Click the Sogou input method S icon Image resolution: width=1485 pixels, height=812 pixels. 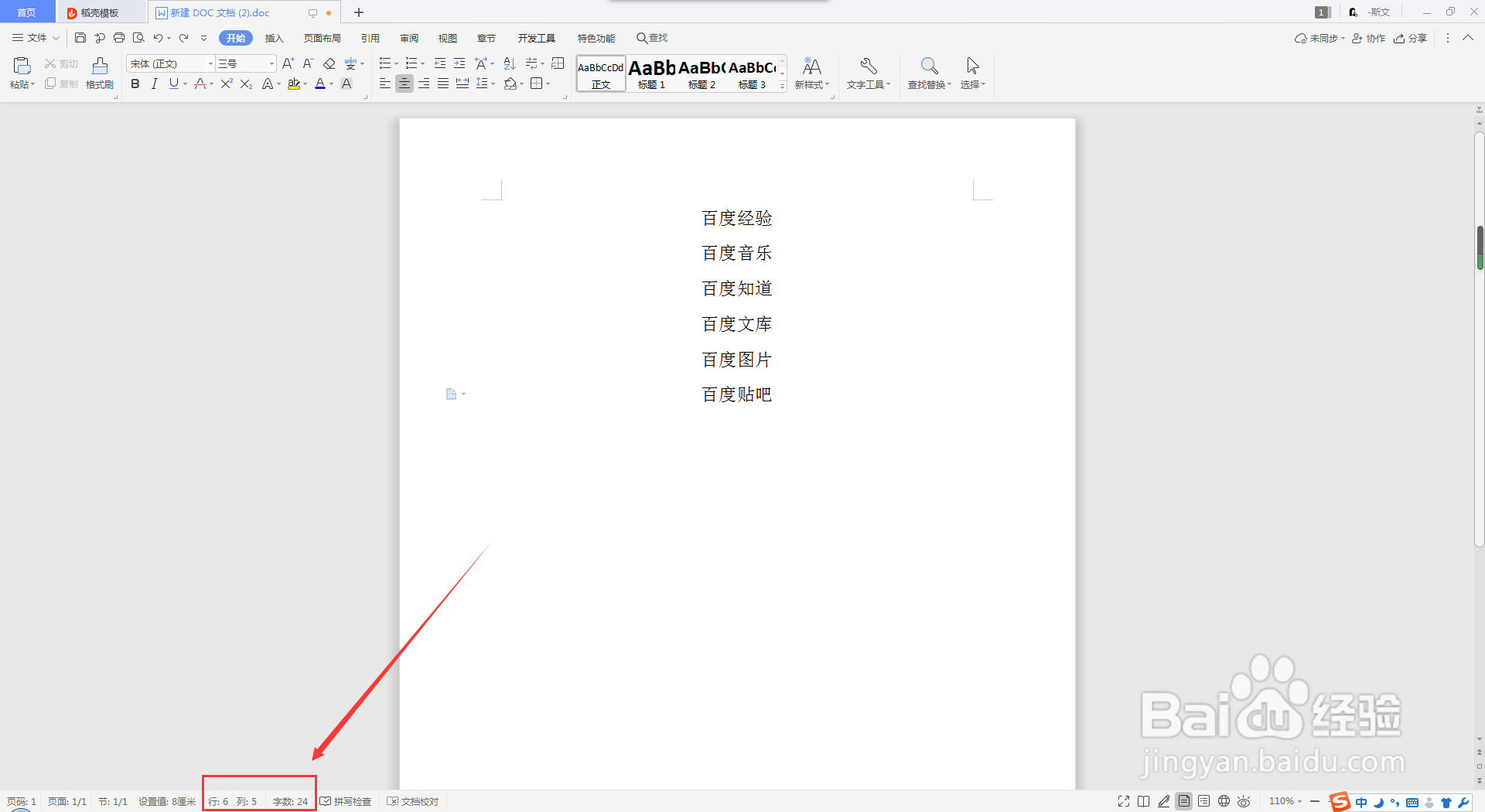[x=1340, y=802]
